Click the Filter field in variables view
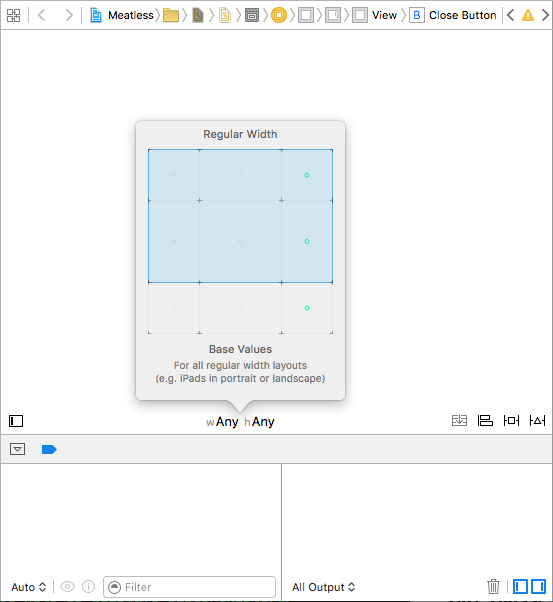Screen dimensions: 553x602 click(189, 587)
